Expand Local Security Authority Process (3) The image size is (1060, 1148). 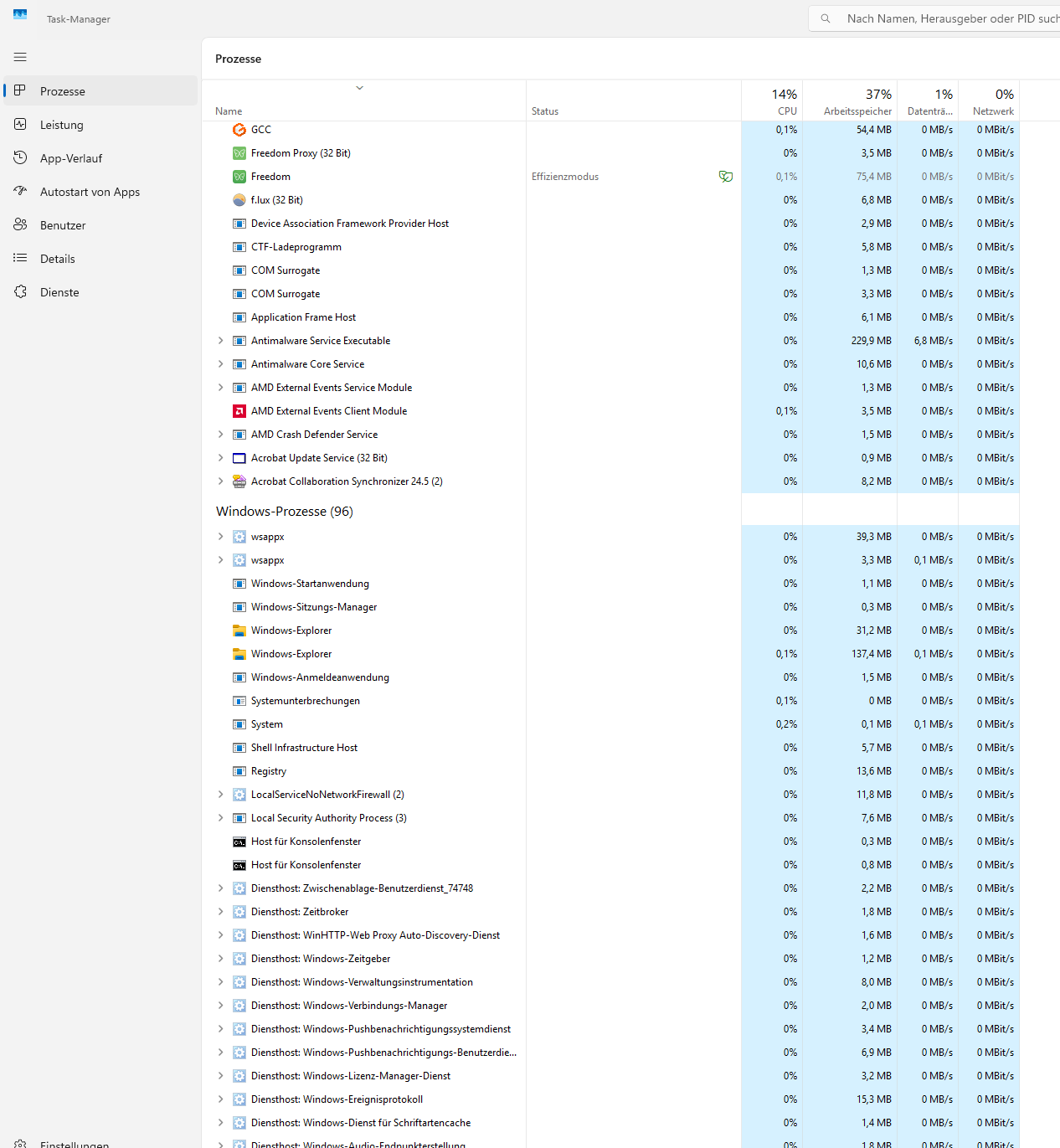(x=220, y=818)
